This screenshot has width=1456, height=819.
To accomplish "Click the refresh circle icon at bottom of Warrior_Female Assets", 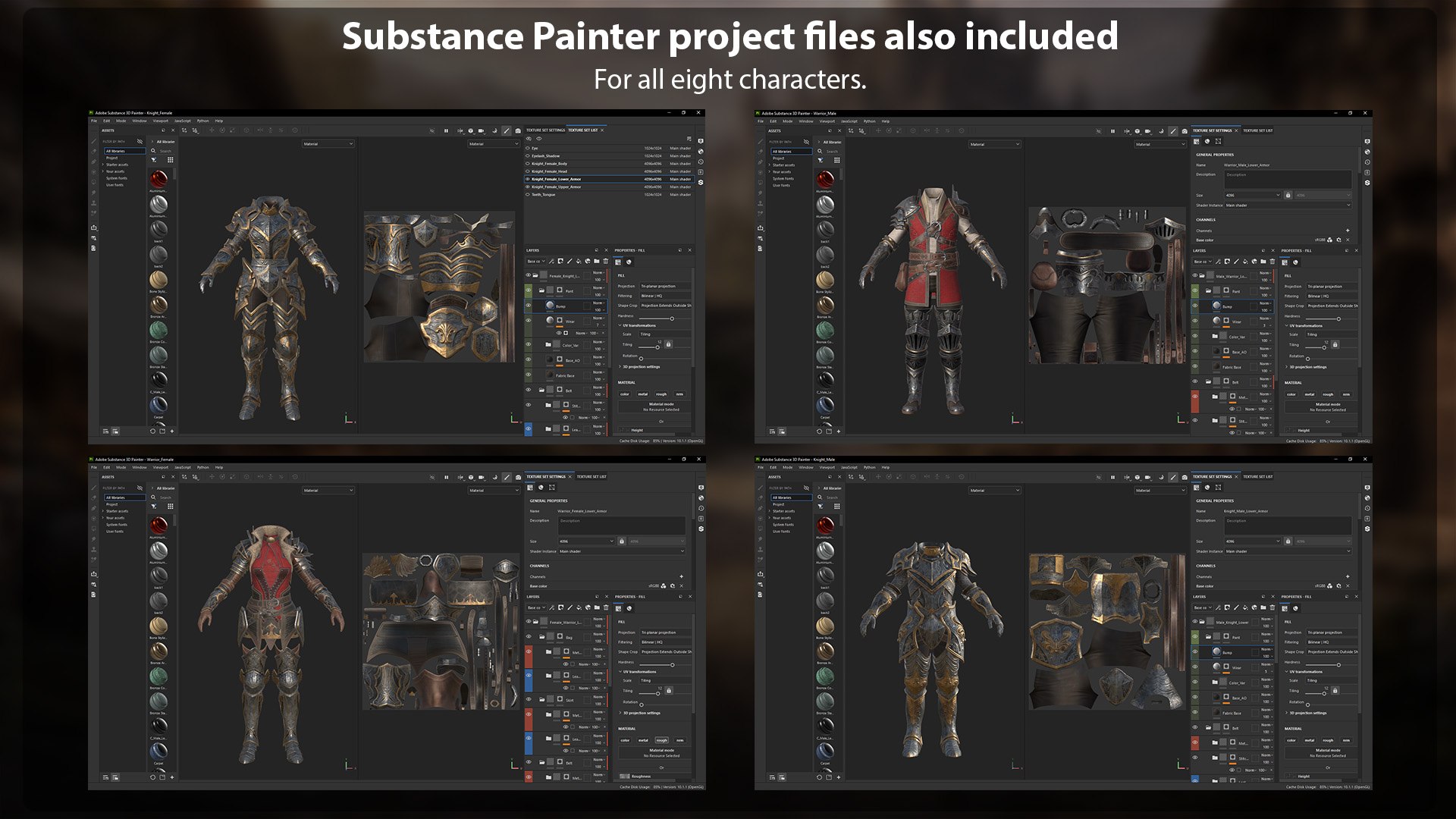I will pos(153,777).
